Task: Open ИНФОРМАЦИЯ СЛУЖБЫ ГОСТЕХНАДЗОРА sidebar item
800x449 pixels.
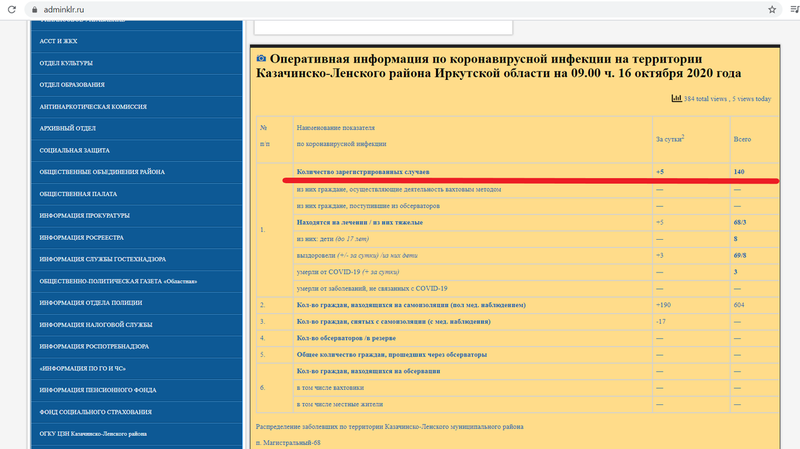Action: click(137, 259)
